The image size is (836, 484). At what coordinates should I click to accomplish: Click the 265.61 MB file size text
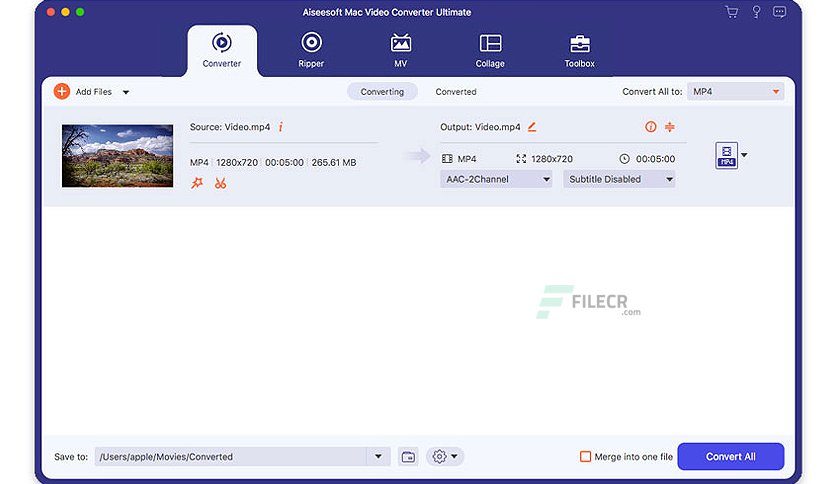(x=334, y=162)
